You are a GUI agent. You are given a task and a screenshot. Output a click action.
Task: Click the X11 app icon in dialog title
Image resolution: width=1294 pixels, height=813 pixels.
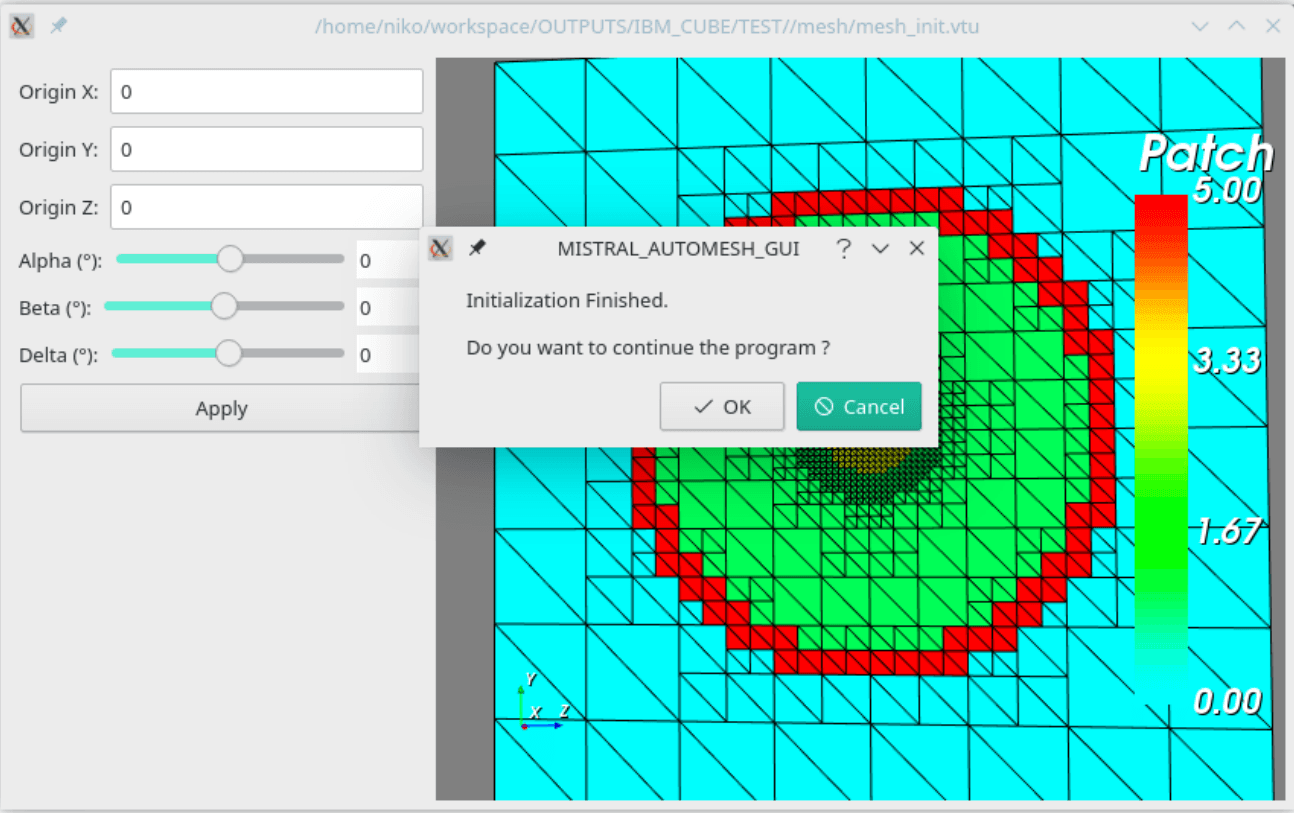coord(440,248)
